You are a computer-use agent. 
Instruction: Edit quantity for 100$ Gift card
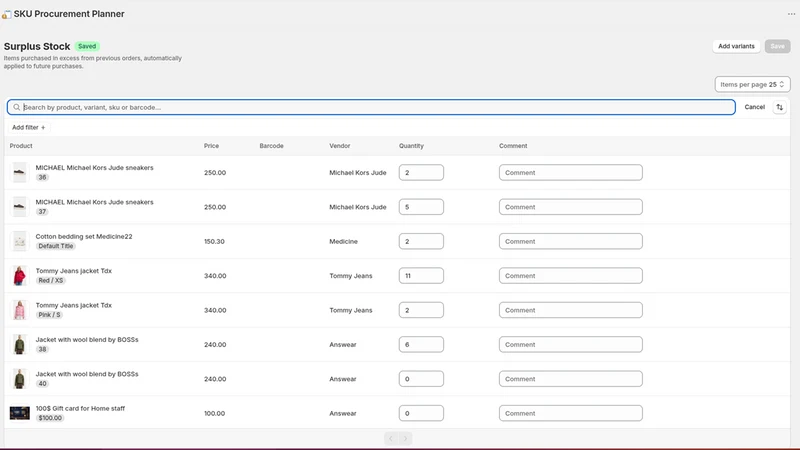(x=421, y=413)
